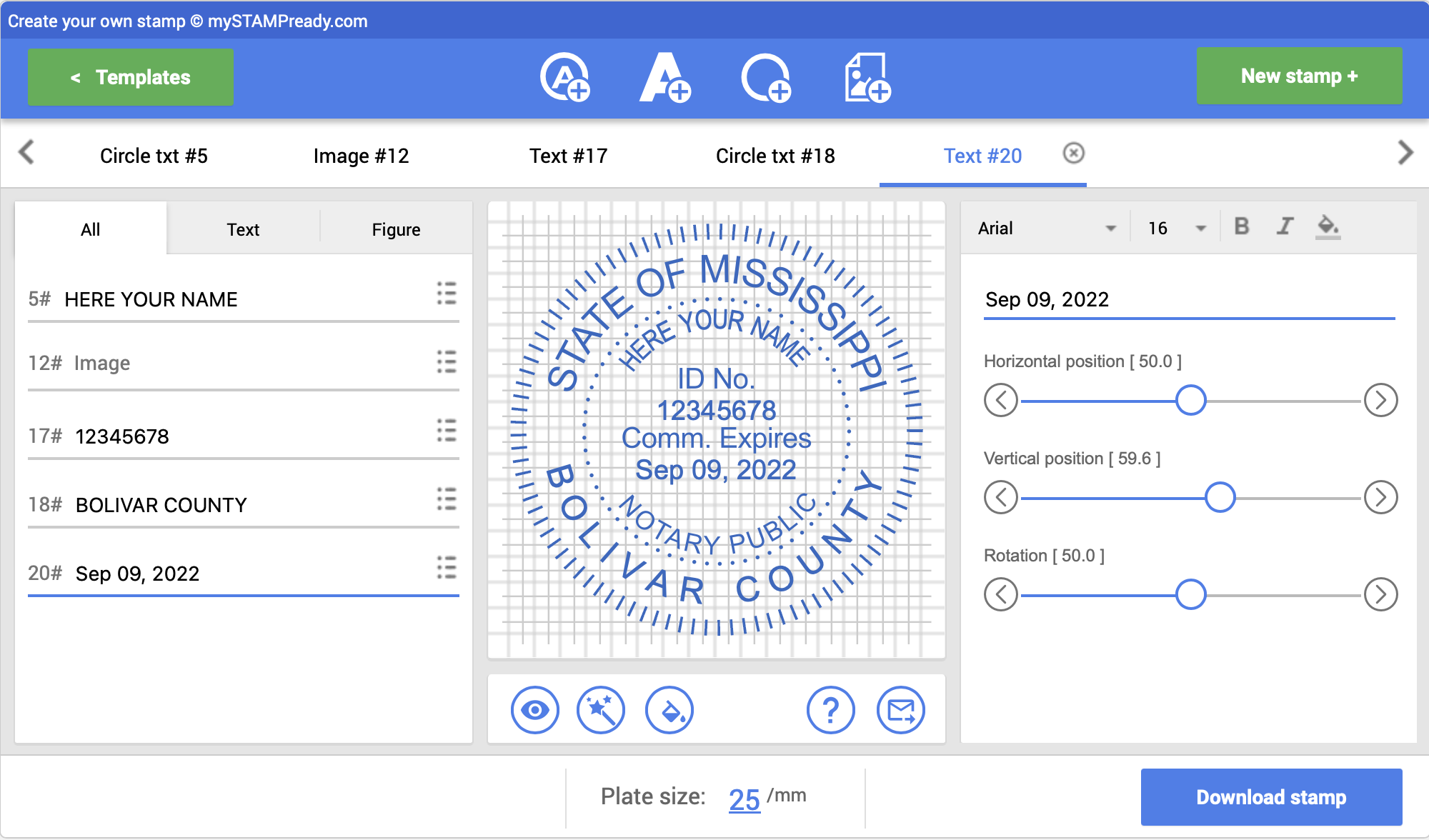The height and width of the screenshot is (840, 1429).
Task: Click the add image icon
Action: coord(867,77)
